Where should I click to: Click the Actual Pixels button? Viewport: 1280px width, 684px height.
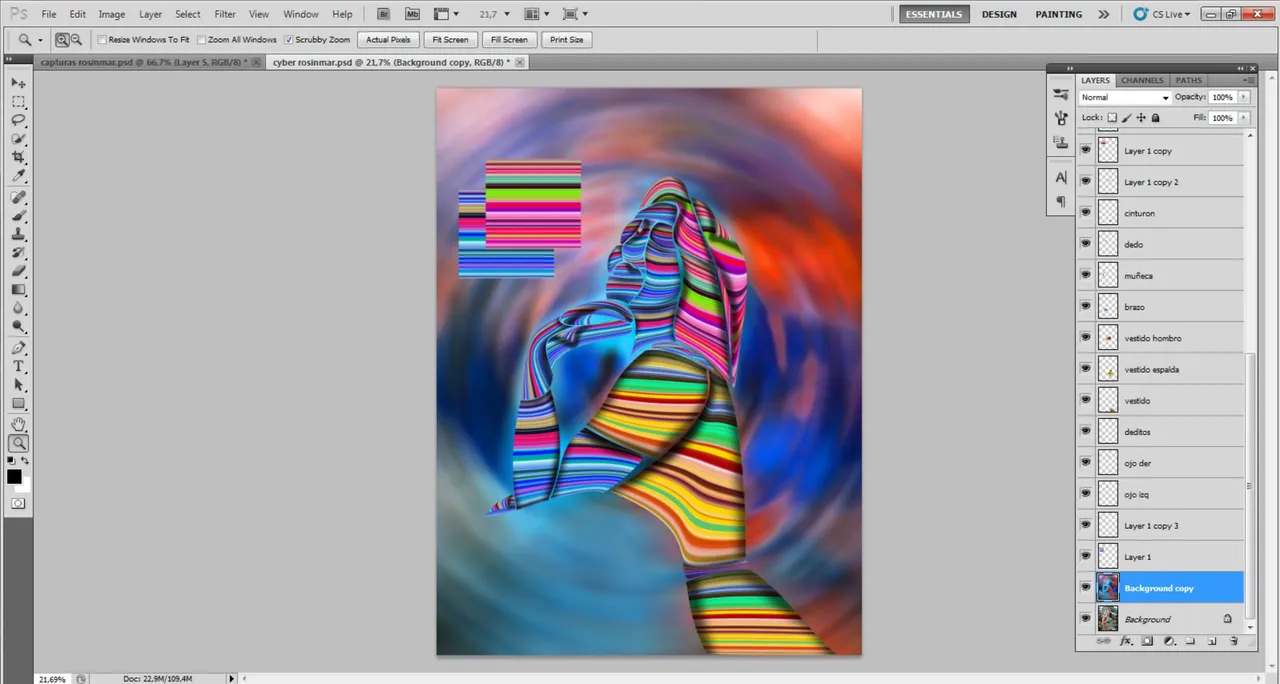[388, 40]
